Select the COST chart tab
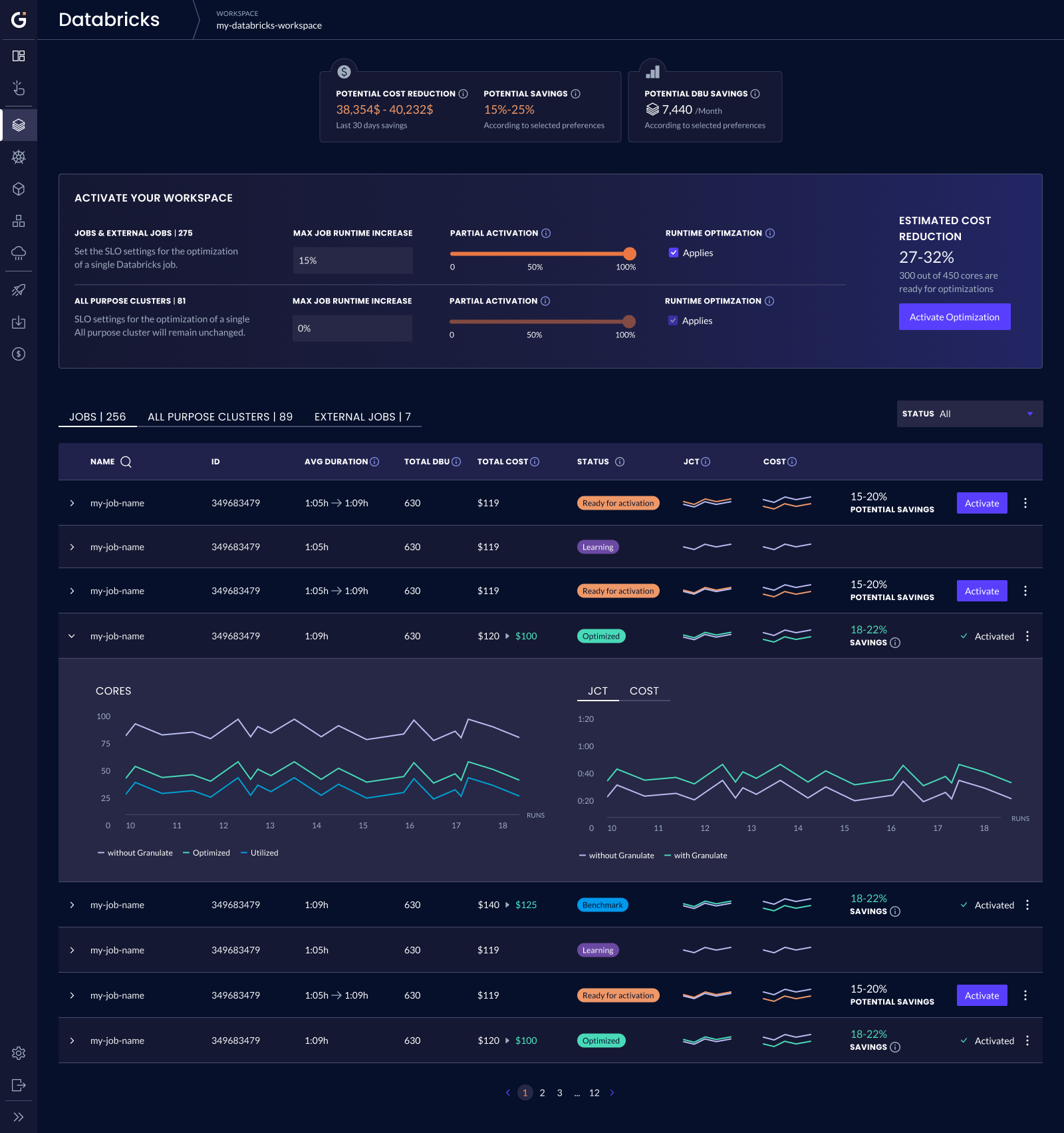 coord(644,691)
